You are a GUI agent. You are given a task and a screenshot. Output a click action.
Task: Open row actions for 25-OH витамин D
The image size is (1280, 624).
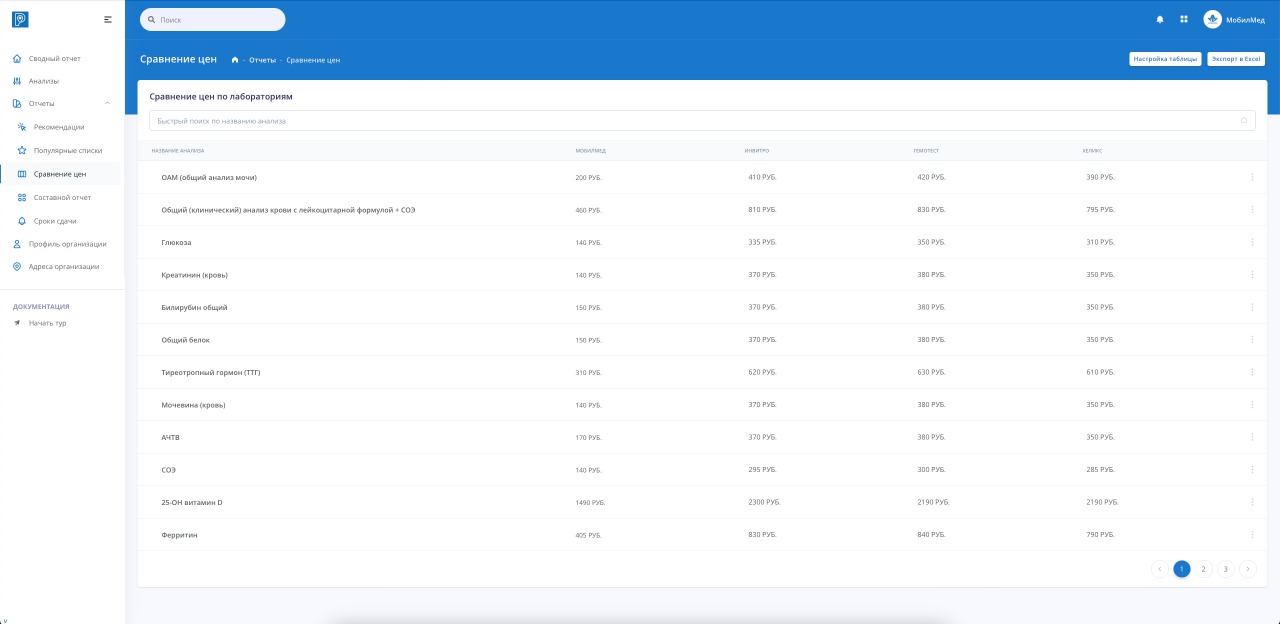1252,502
